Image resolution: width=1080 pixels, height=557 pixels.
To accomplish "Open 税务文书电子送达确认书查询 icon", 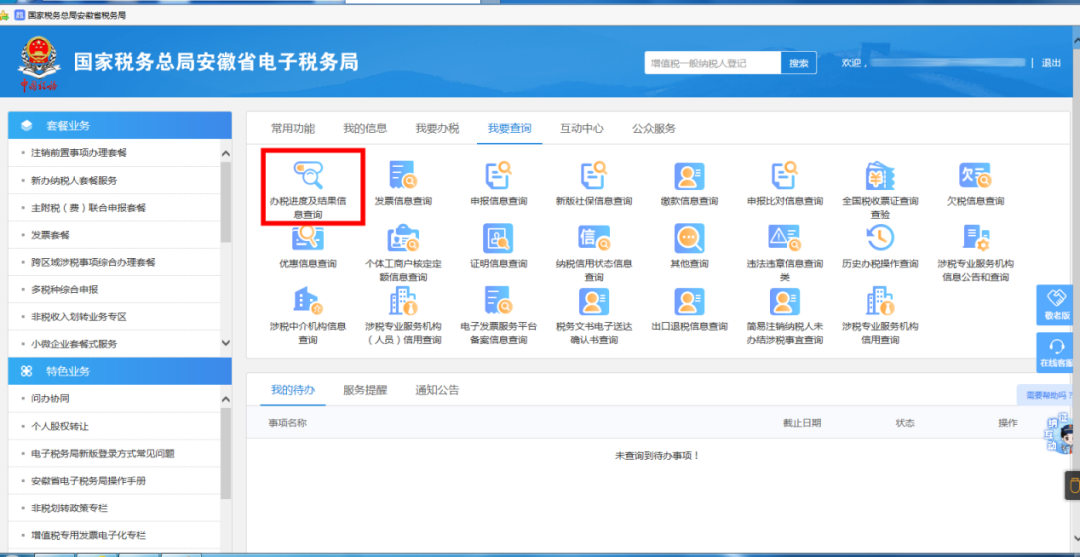I will (x=593, y=301).
